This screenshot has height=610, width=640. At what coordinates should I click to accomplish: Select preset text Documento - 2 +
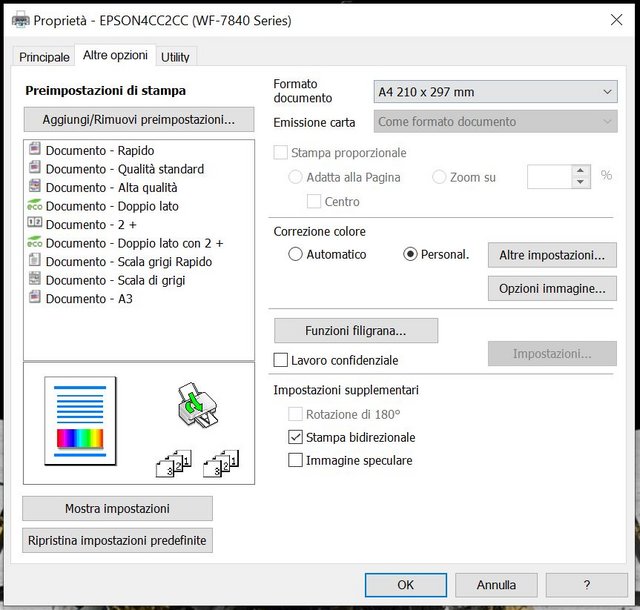(91, 225)
